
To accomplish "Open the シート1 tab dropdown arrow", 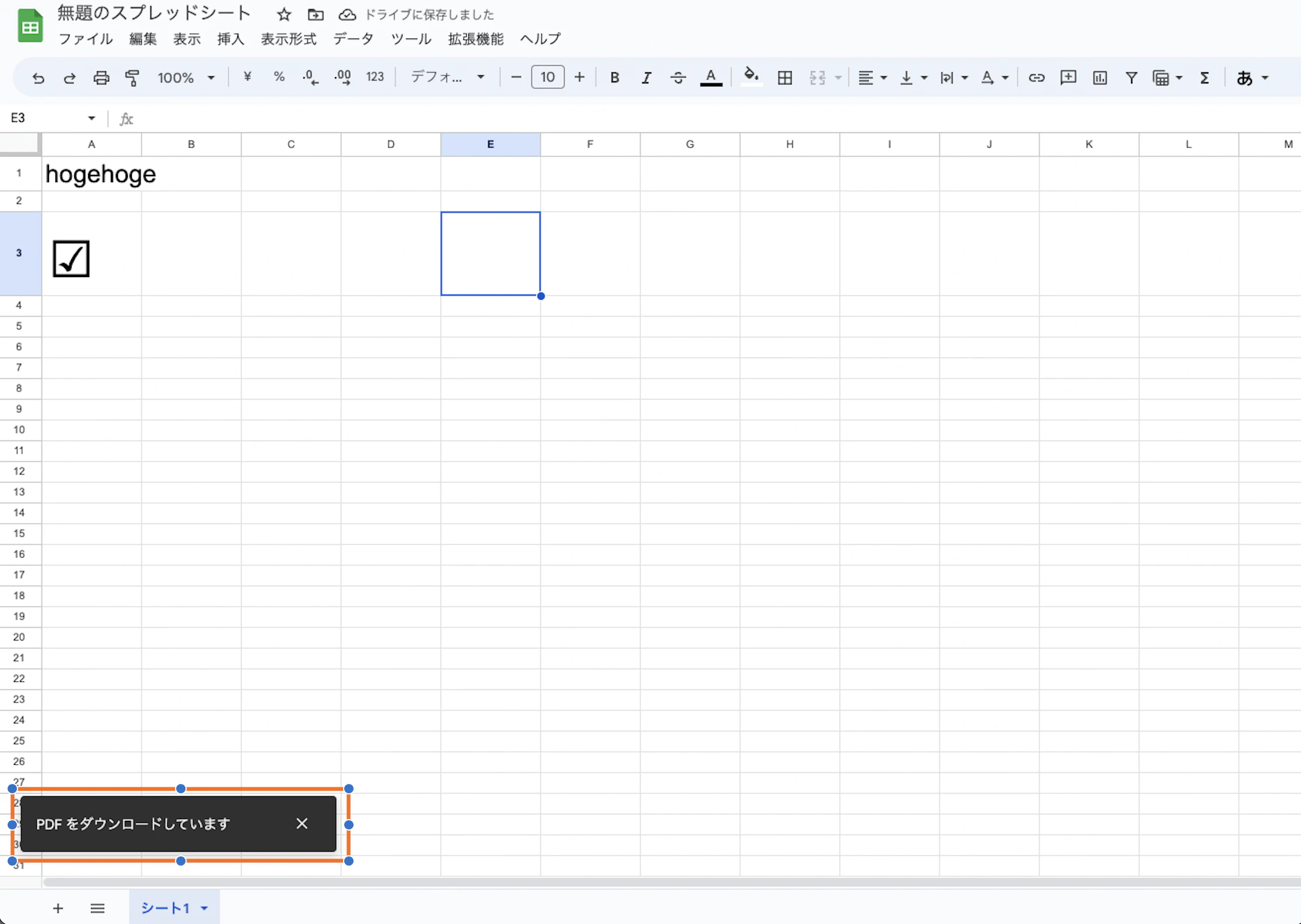I will (x=204, y=908).
